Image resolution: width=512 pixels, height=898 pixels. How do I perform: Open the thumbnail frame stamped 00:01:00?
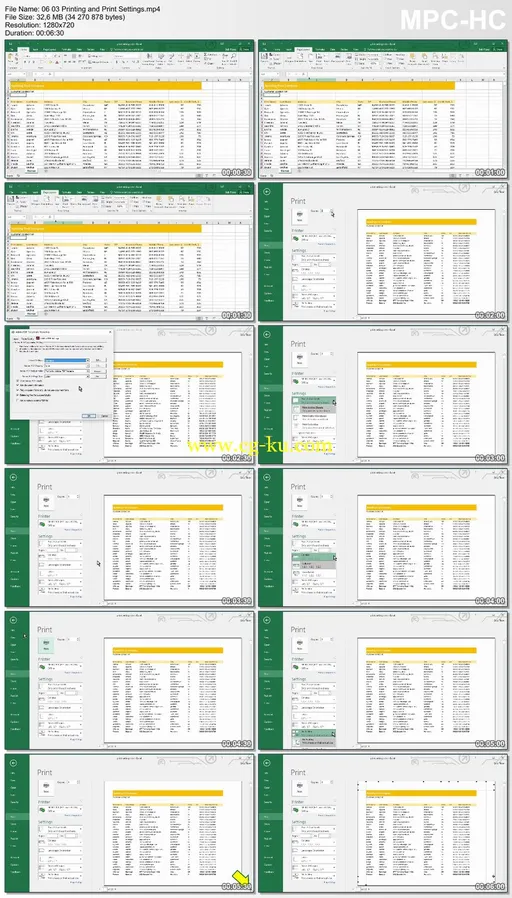383,109
